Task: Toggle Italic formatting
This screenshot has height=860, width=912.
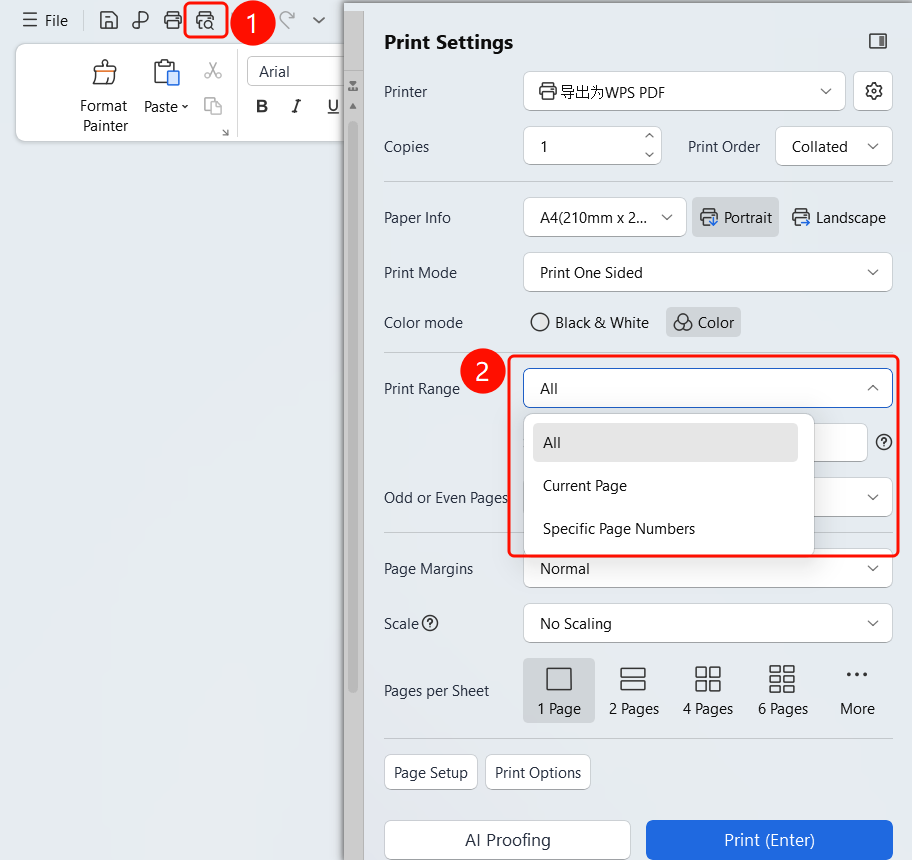Action: point(297,106)
